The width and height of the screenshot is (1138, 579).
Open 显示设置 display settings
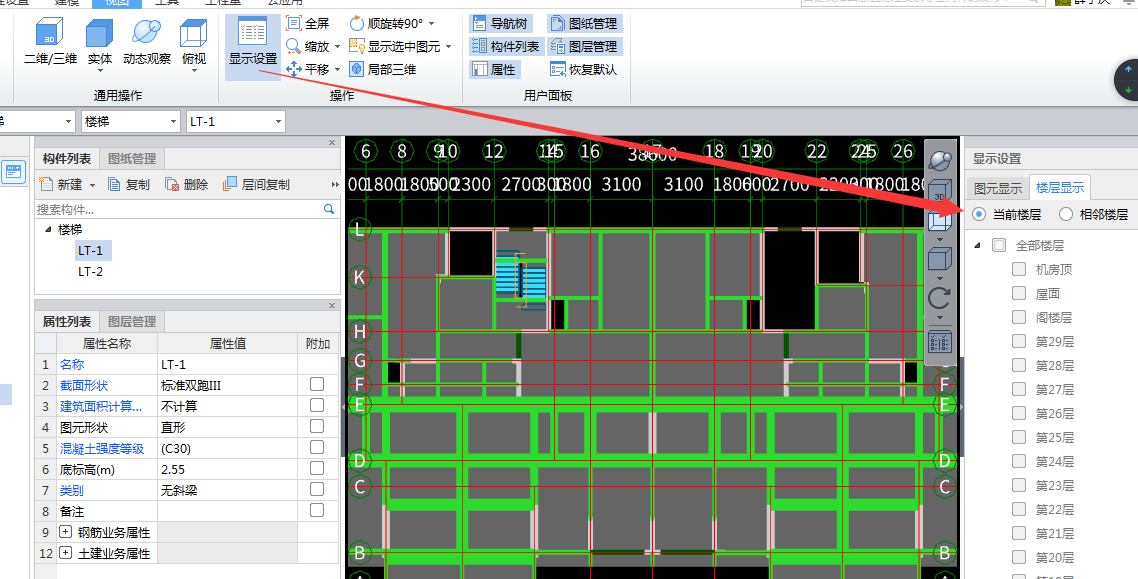tap(253, 45)
